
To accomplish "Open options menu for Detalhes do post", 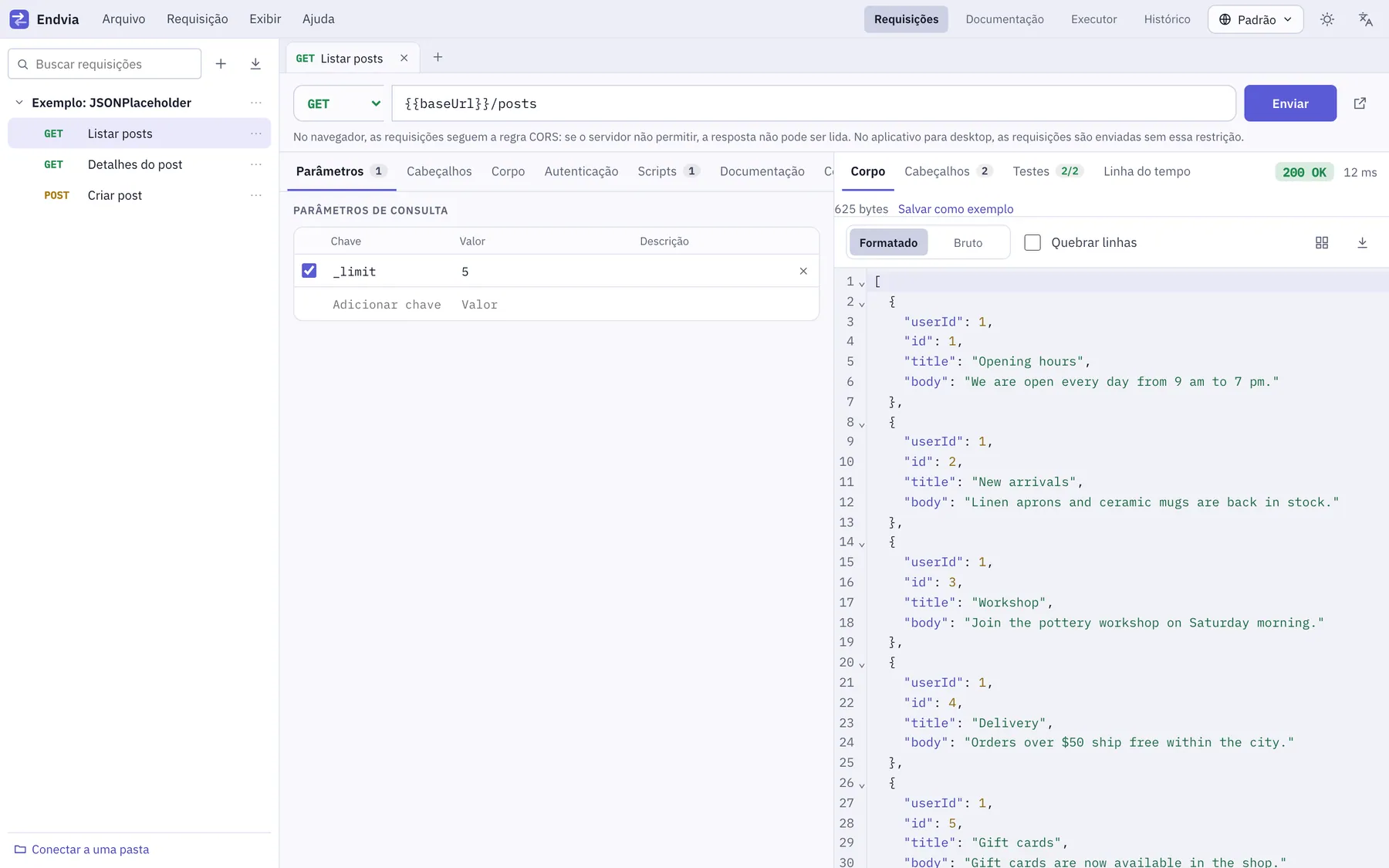I will (x=256, y=164).
